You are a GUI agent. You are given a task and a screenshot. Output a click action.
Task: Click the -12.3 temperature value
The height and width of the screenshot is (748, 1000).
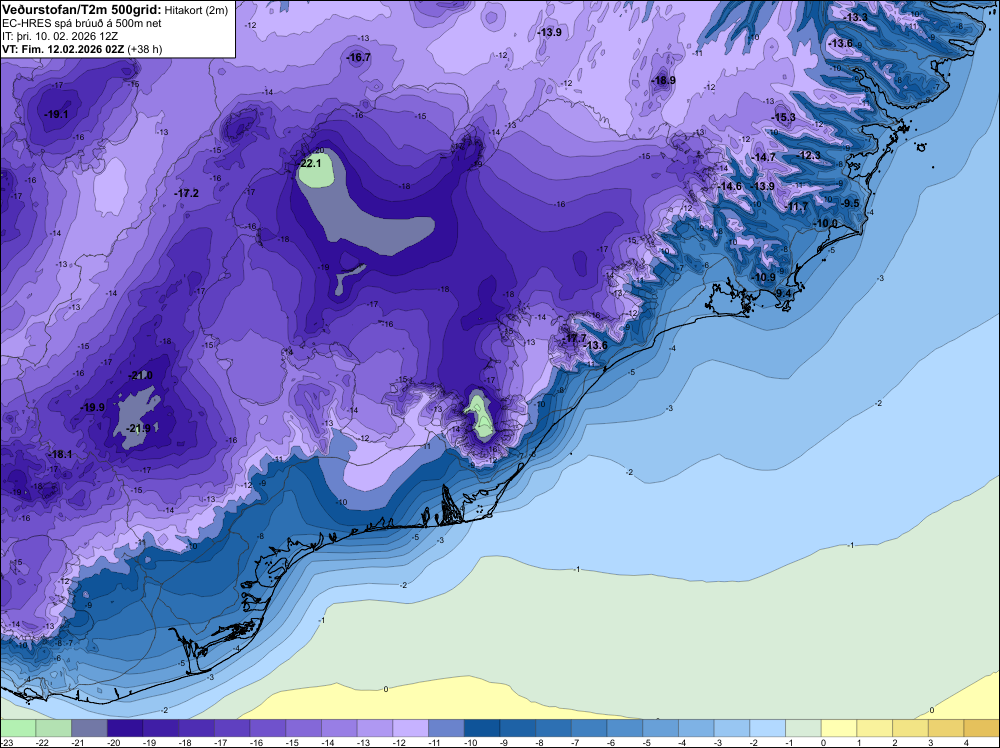pyautogui.click(x=809, y=156)
